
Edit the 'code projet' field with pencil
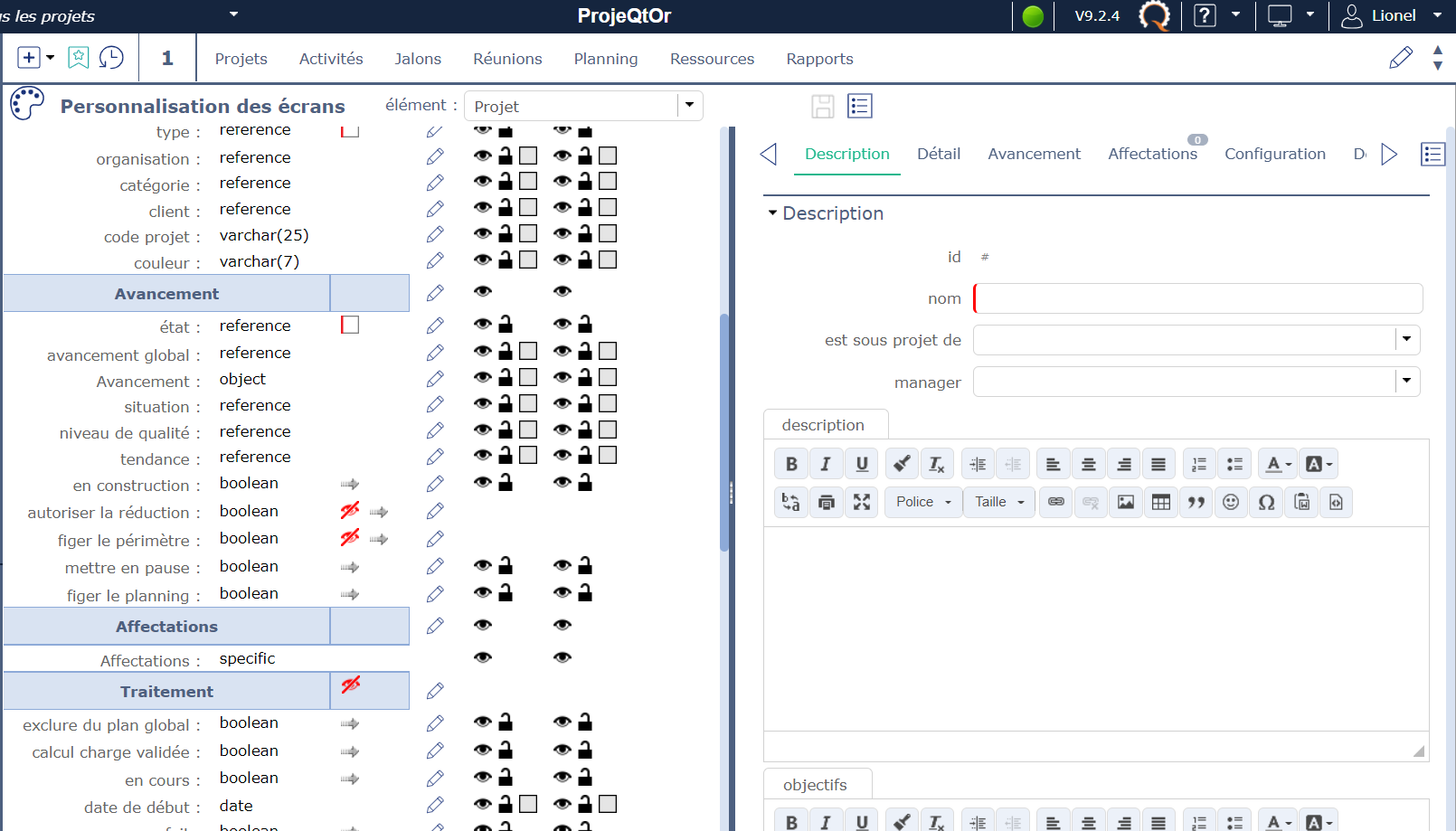435,234
